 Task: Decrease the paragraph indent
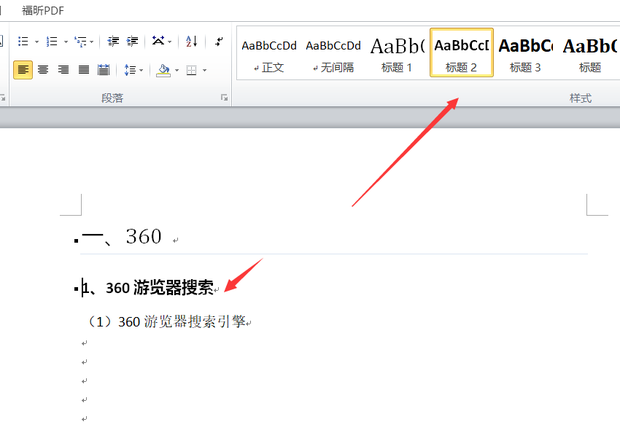pyautogui.click(x=113, y=41)
